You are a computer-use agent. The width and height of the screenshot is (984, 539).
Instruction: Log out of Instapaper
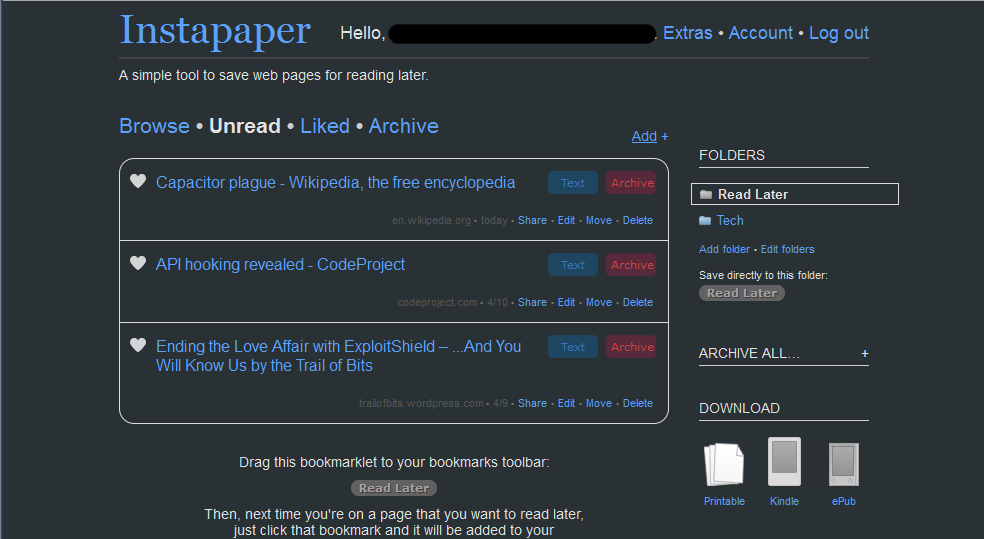pos(839,33)
